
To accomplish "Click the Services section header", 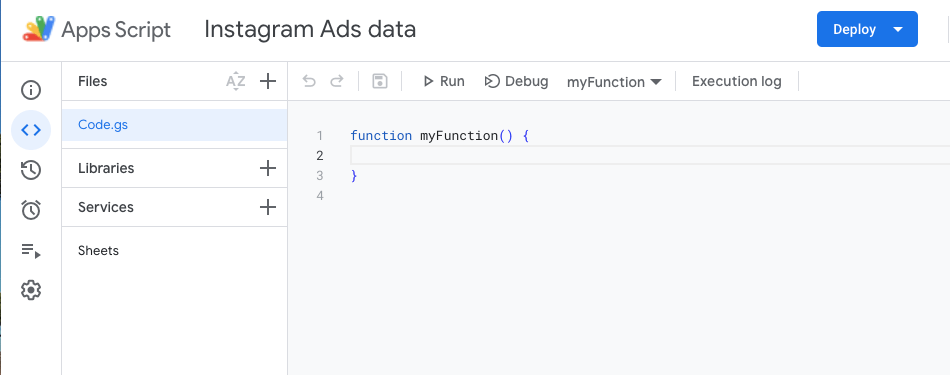I will coord(105,207).
